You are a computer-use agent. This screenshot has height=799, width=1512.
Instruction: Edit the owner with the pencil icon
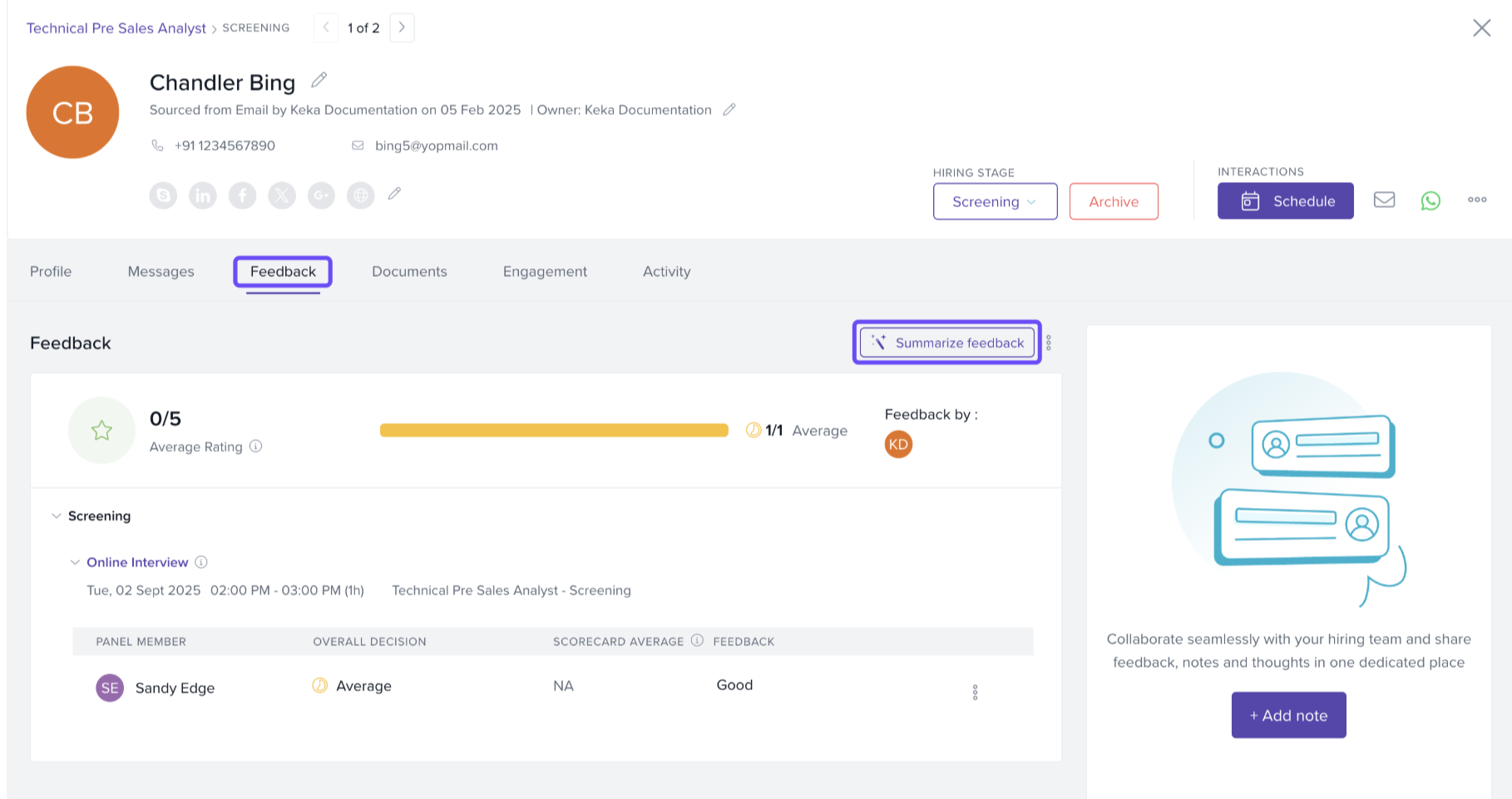tap(729, 110)
